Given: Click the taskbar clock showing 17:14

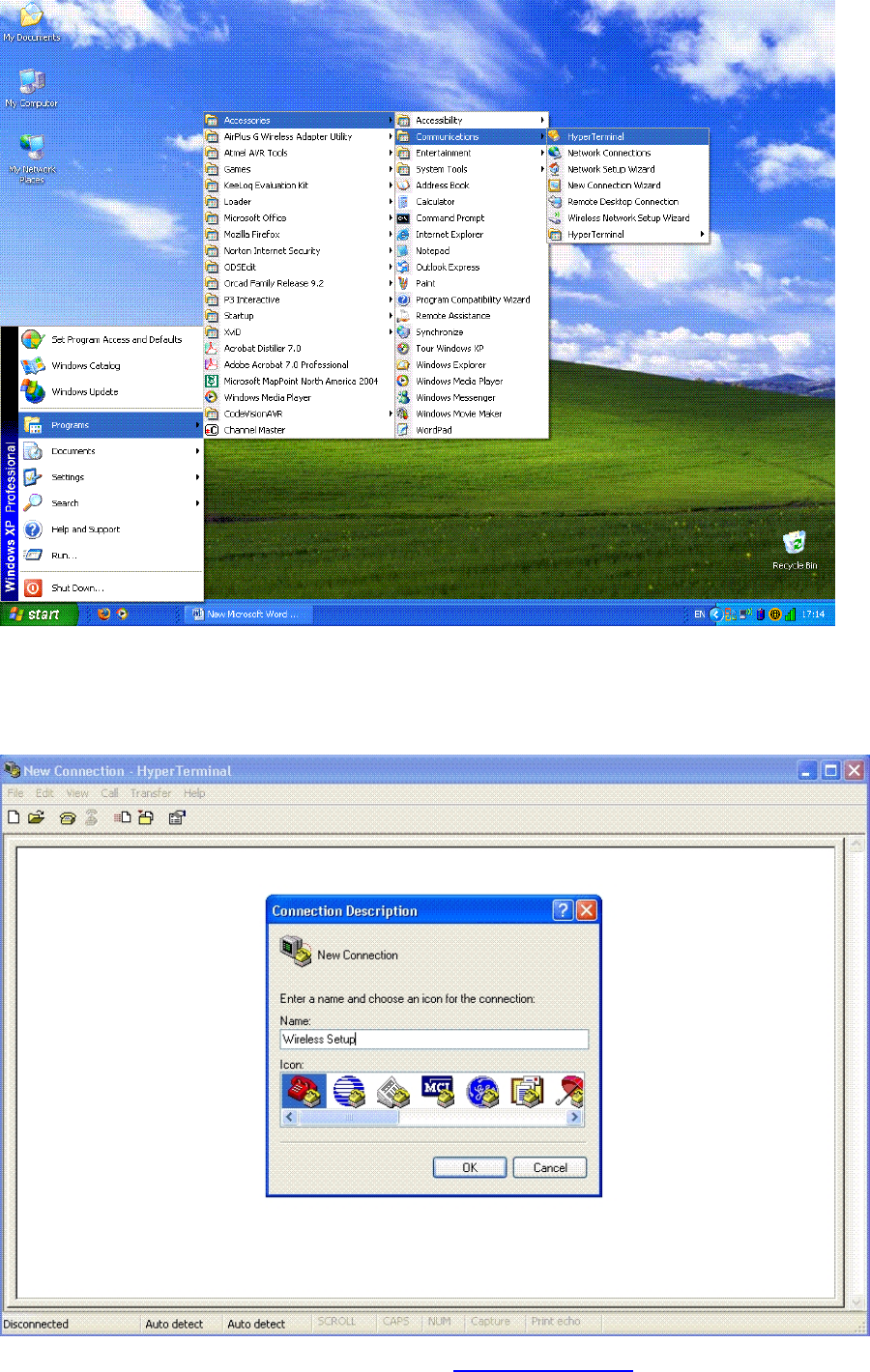Looking at the screenshot, I should coord(814,615).
